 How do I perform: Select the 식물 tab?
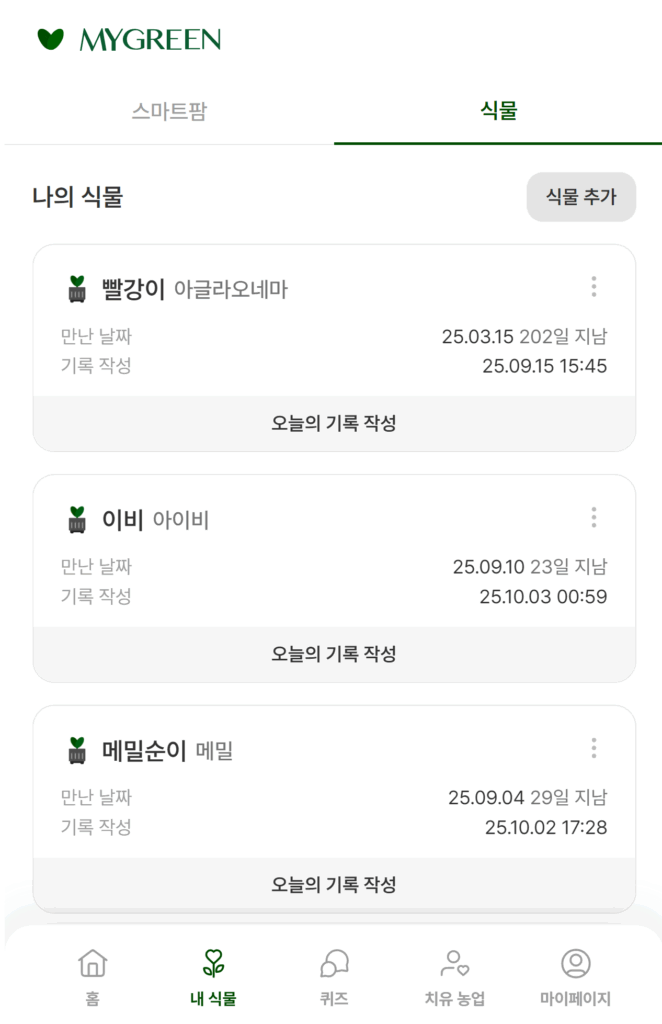click(498, 111)
